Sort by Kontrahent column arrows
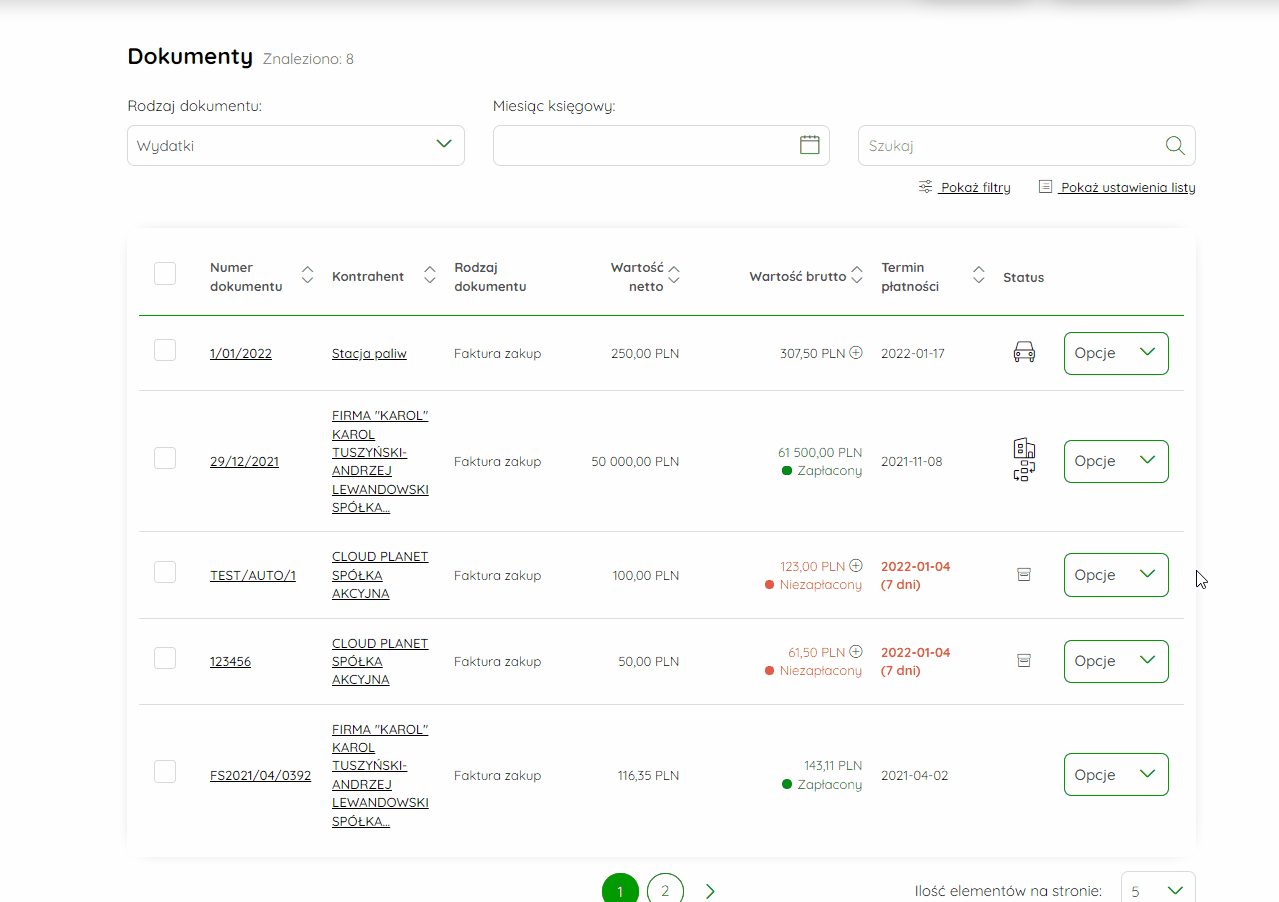 click(x=430, y=275)
